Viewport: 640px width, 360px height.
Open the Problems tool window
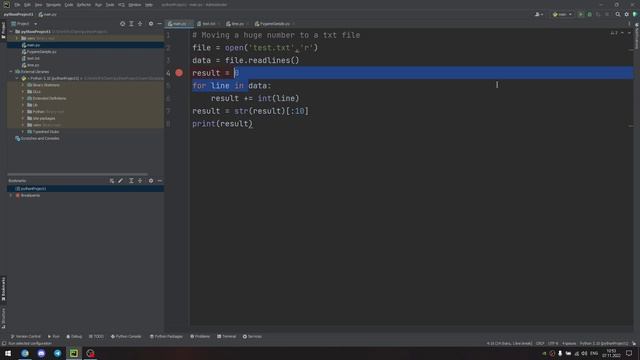(200, 336)
